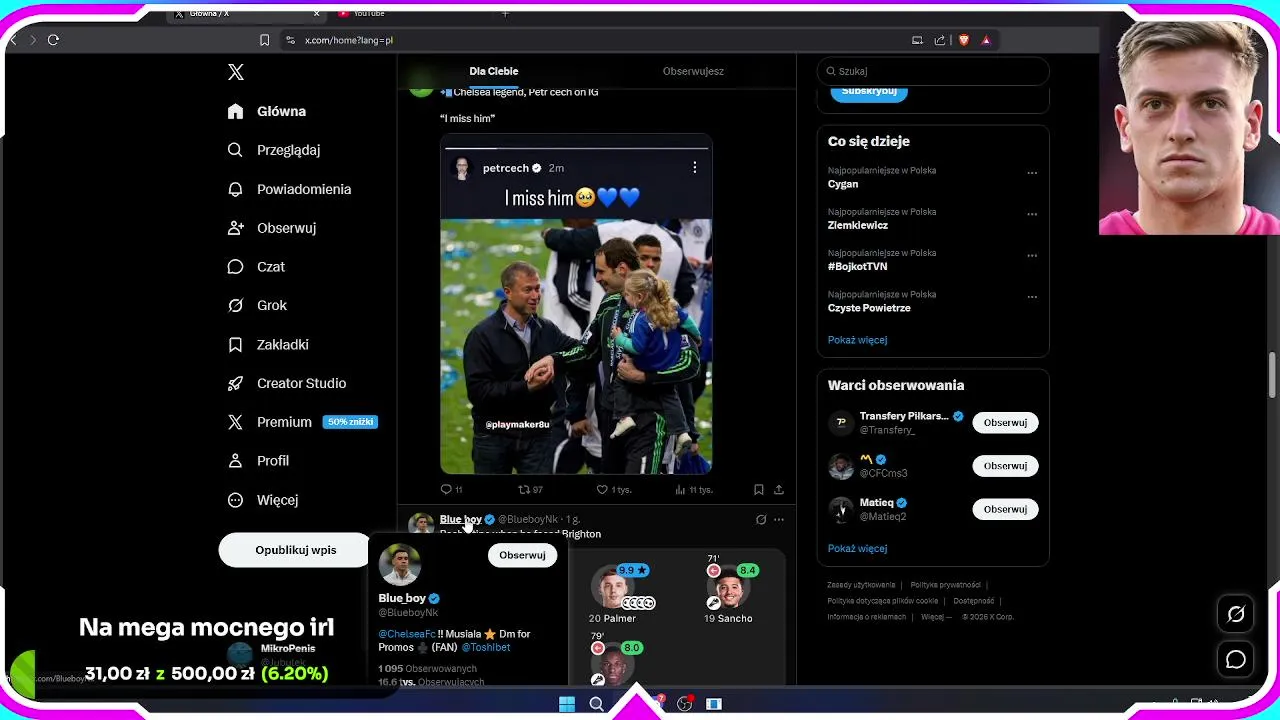
Task: Click the browser share icon
Action: click(940, 40)
